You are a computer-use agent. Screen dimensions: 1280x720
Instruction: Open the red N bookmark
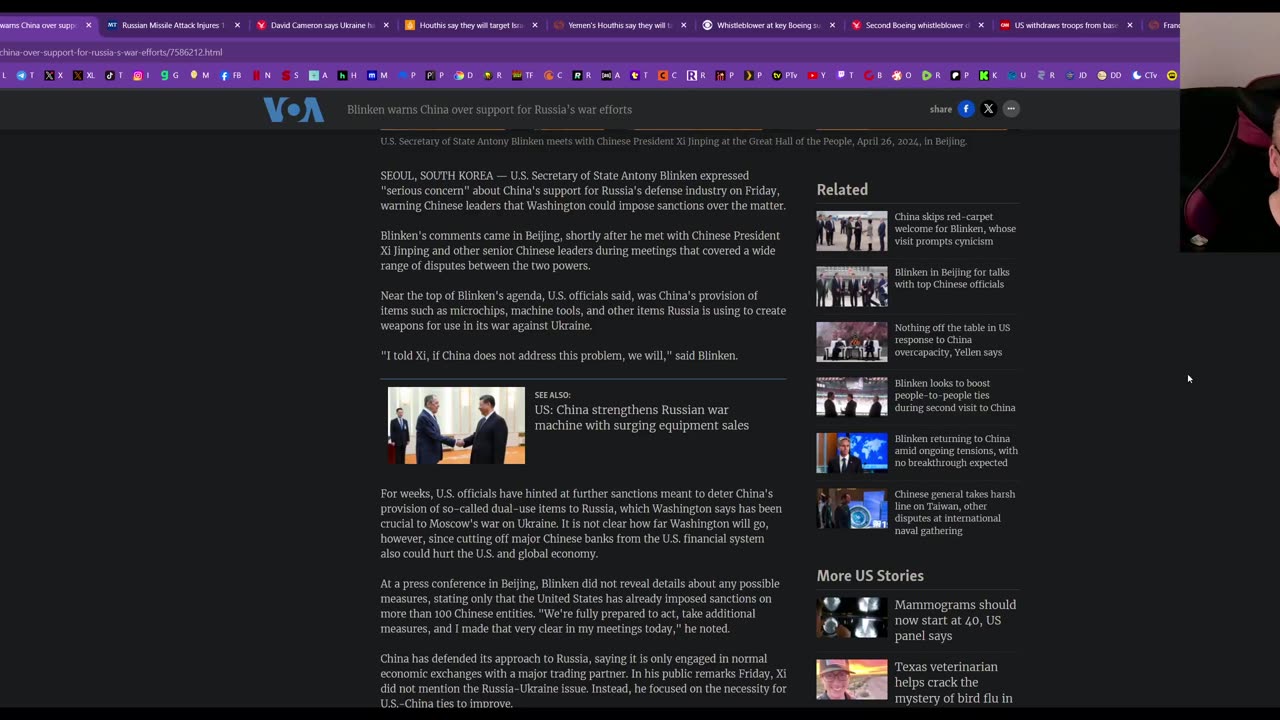pos(262,75)
